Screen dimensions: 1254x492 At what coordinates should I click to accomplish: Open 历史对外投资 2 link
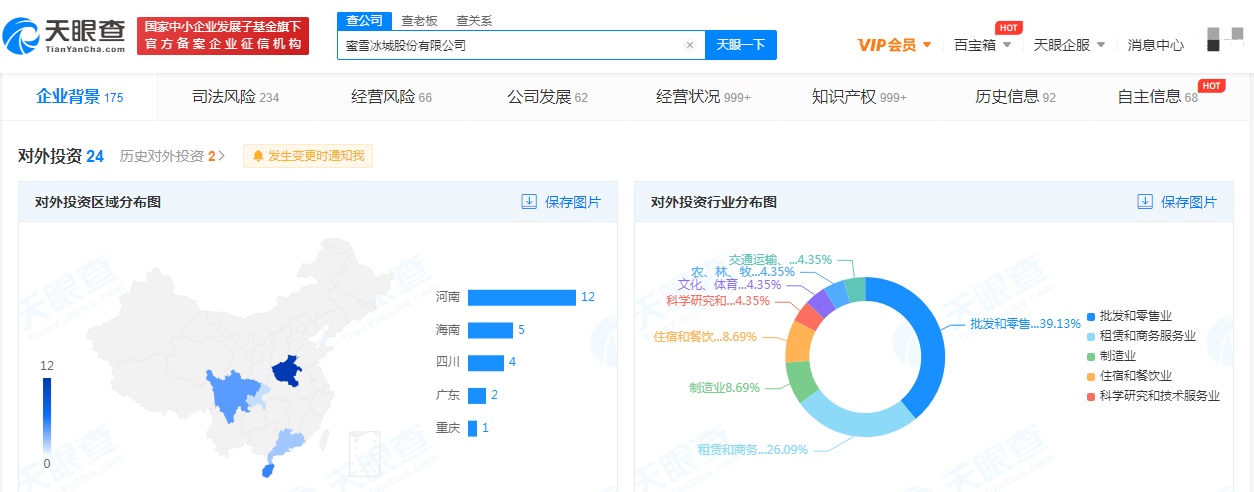click(x=172, y=156)
